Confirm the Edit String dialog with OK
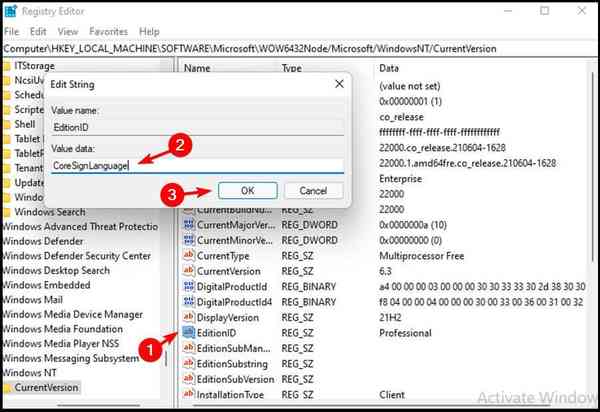 (248, 191)
